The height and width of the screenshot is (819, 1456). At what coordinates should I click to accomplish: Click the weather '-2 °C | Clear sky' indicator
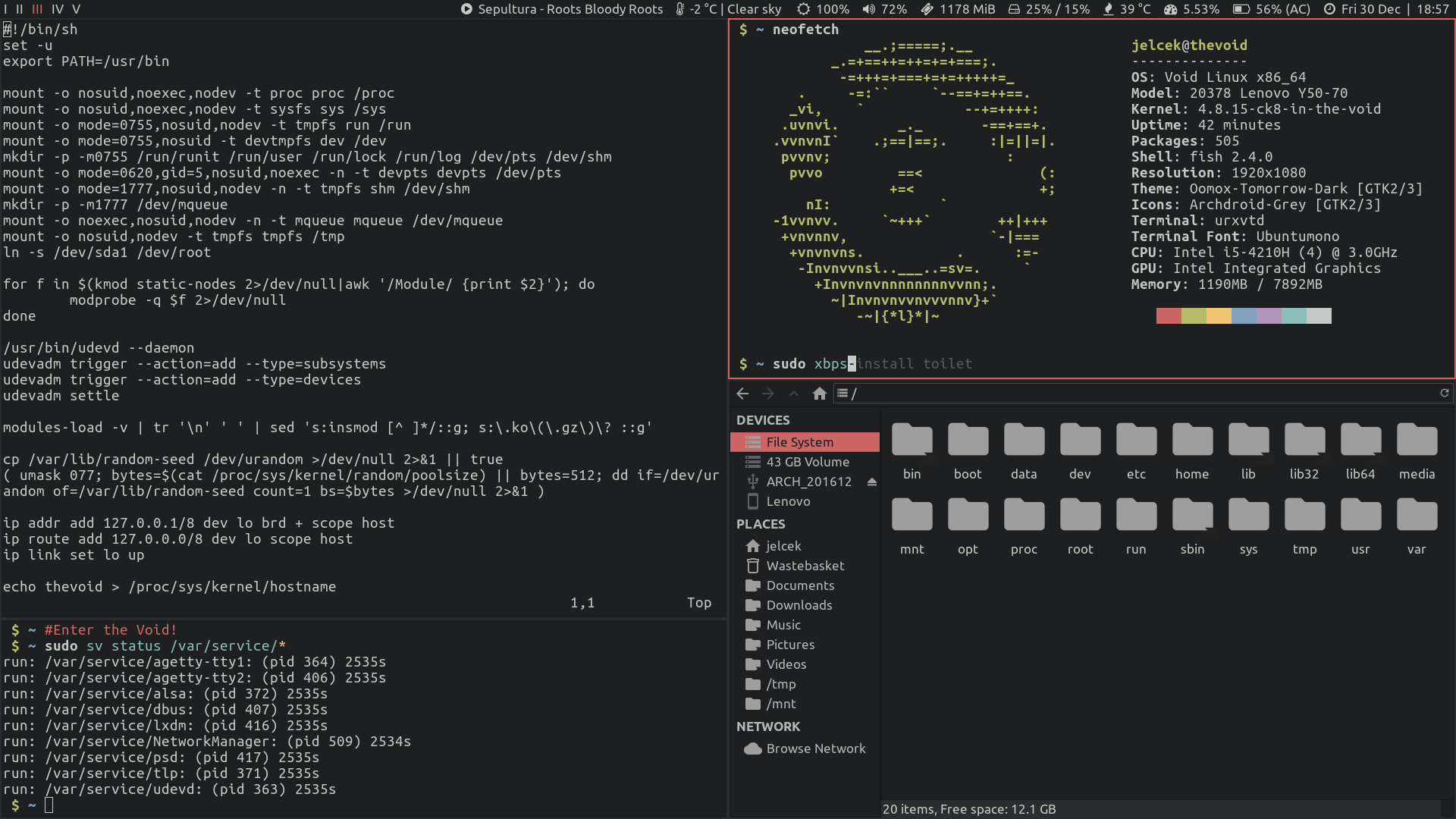click(728, 9)
